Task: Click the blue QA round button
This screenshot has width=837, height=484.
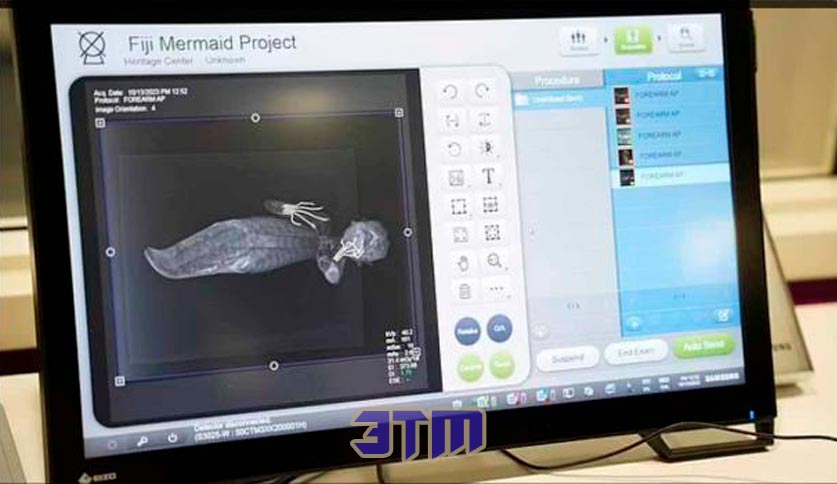Action: (500, 329)
